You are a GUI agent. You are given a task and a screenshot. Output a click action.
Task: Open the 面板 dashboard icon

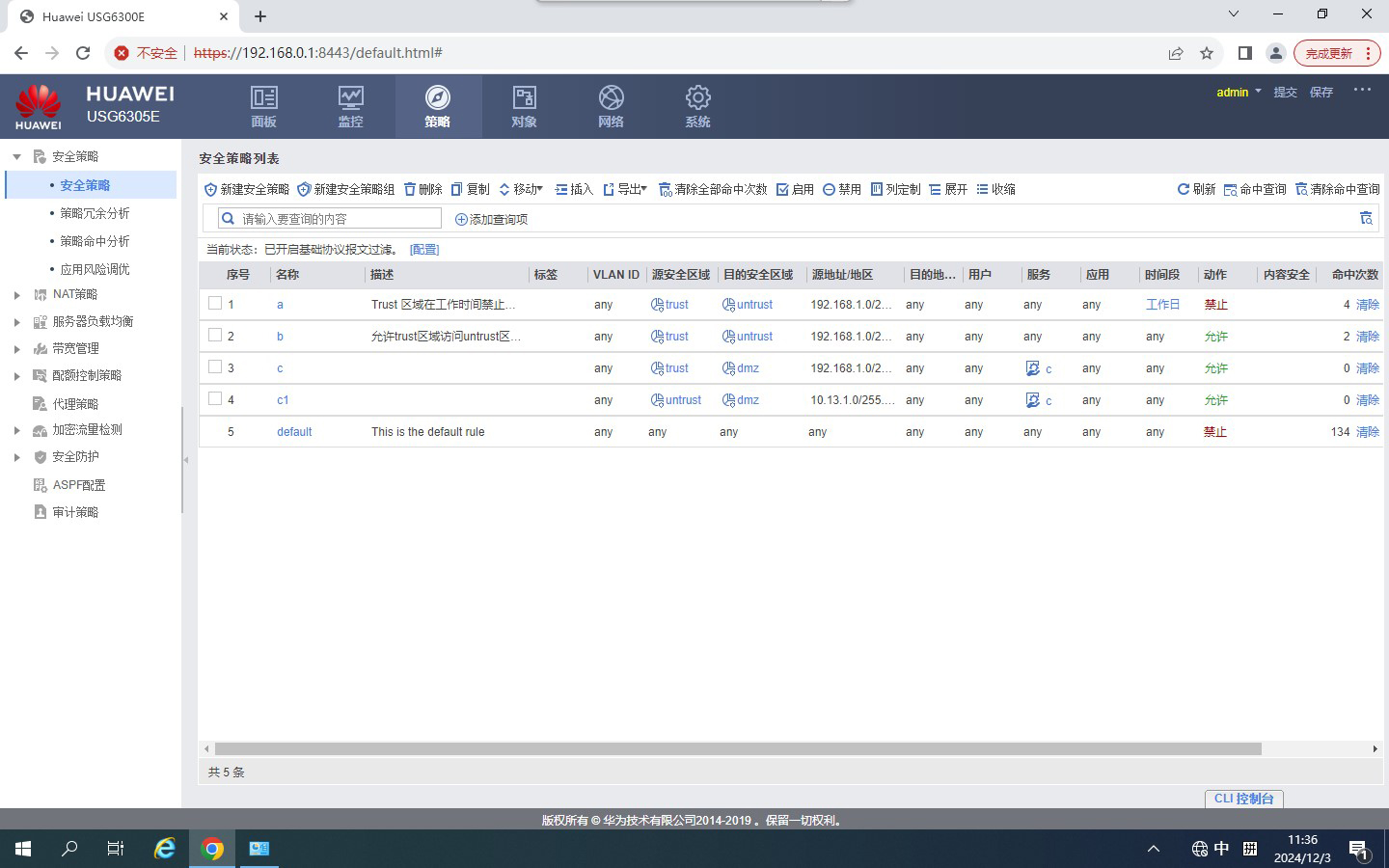[x=263, y=98]
